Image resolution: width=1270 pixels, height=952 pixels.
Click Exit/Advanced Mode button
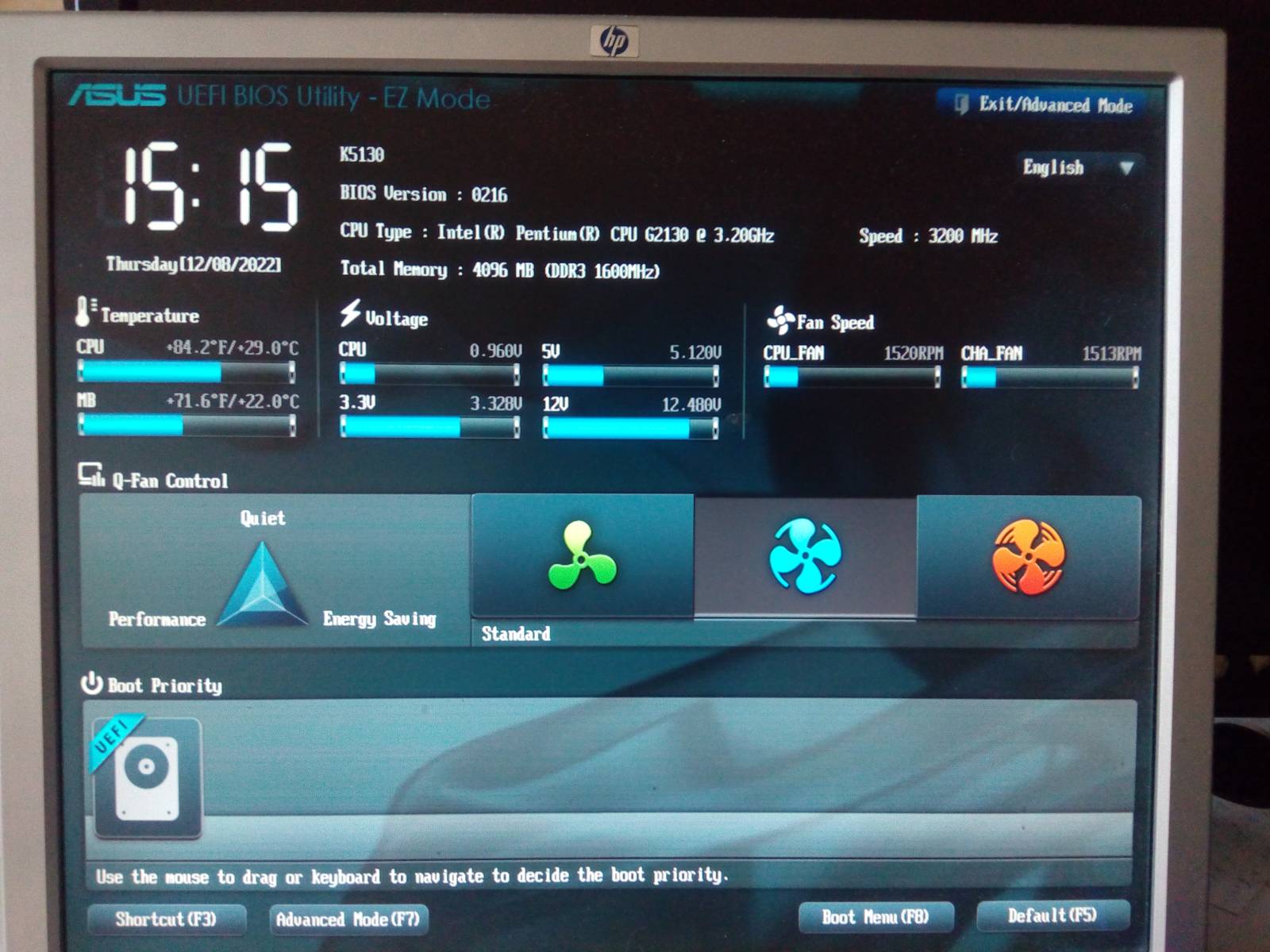pos(1042,104)
